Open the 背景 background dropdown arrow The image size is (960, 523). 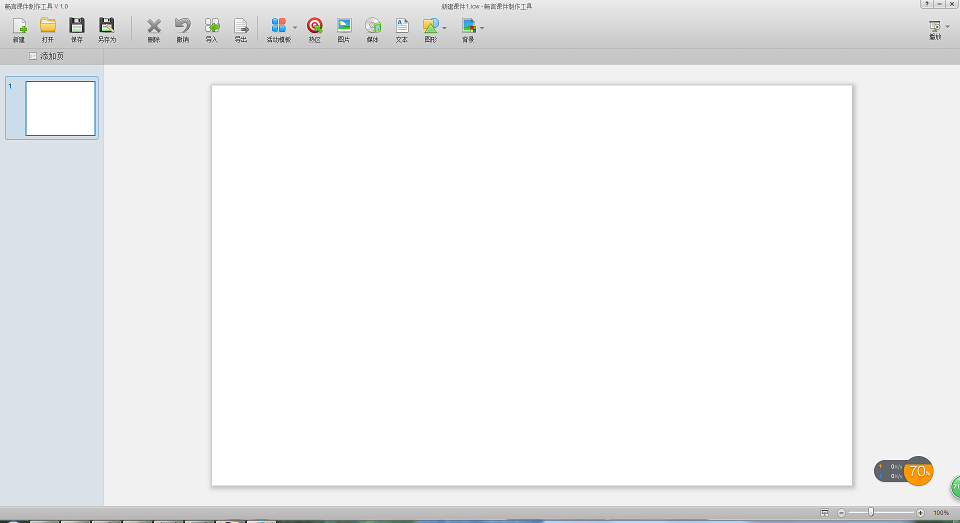pyautogui.click(x=482, y=28)
